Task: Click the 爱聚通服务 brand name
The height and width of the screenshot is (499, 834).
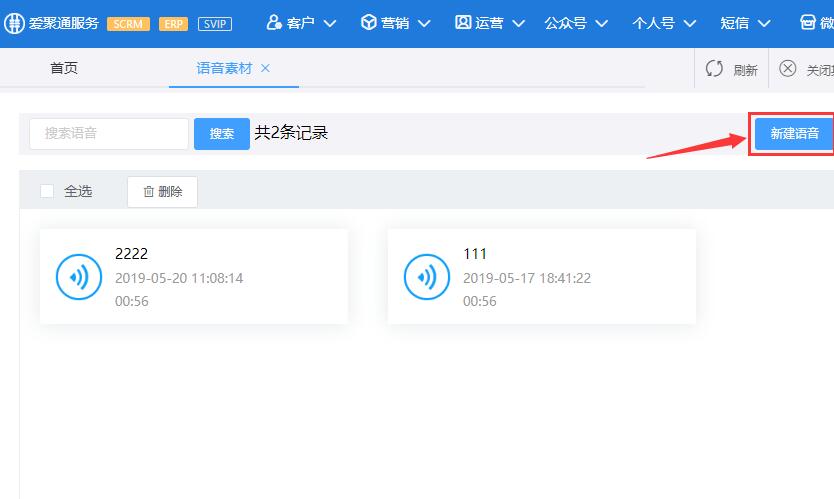Action: 64,23
